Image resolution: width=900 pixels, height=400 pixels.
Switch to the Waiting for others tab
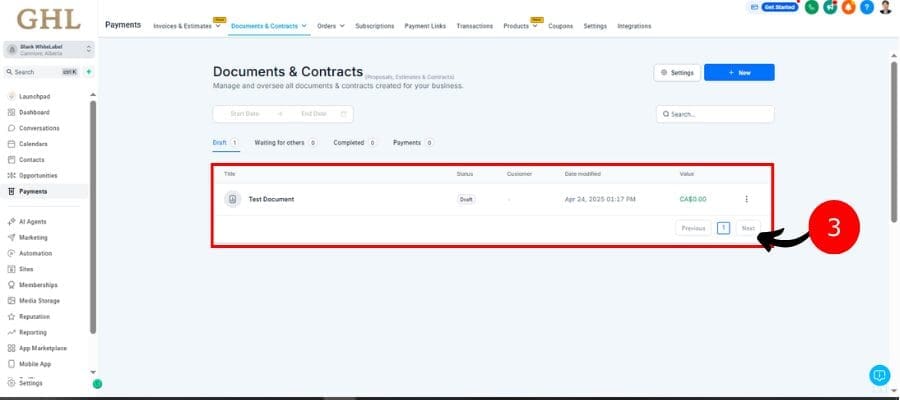pos(285,142)
